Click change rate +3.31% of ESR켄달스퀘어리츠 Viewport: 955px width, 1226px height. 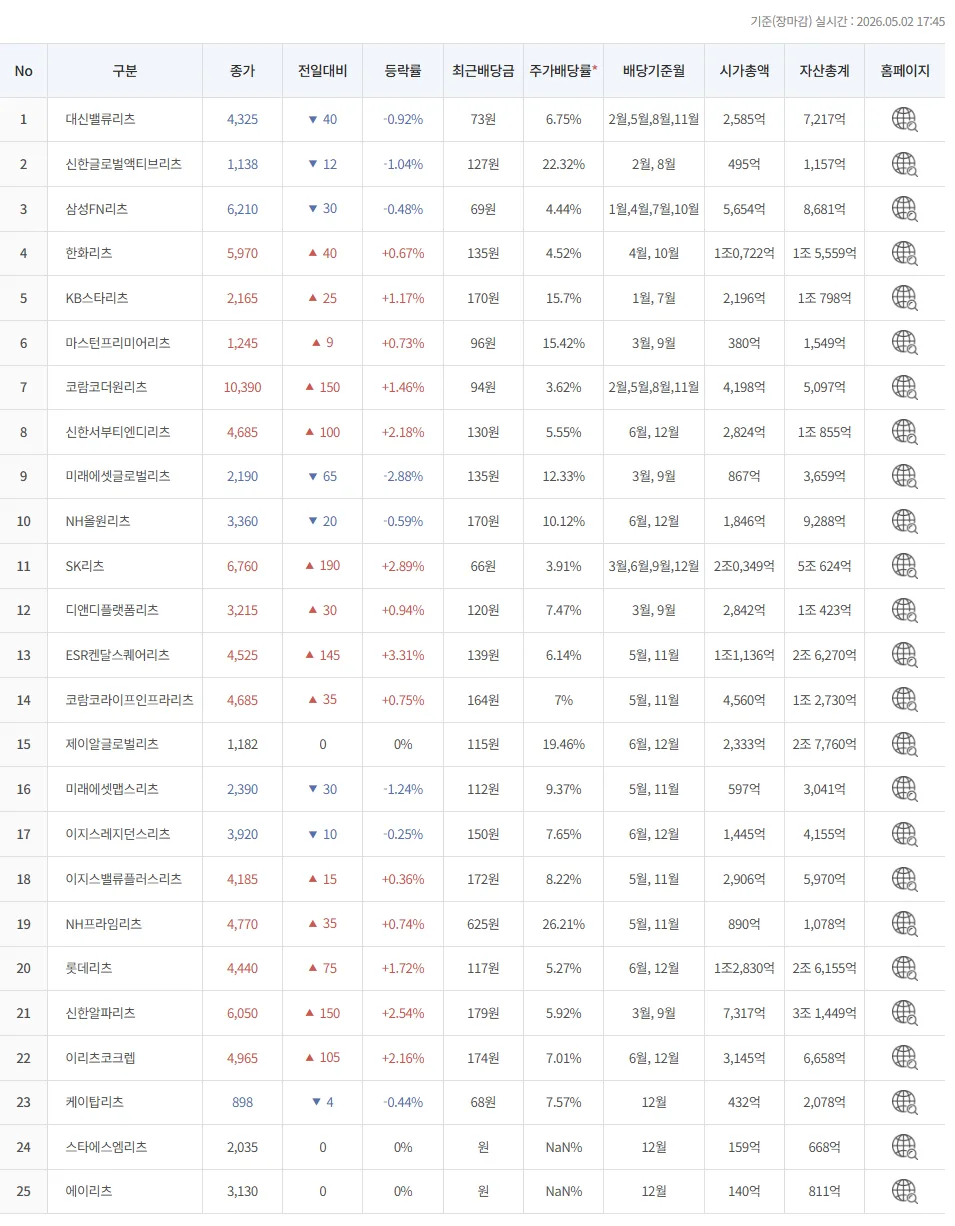click(x=403, y=655)
